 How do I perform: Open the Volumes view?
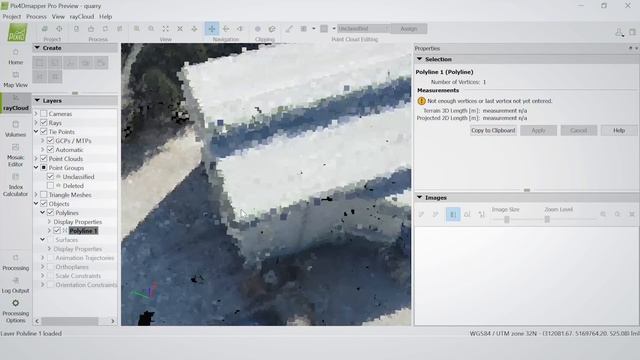point(16,129)
